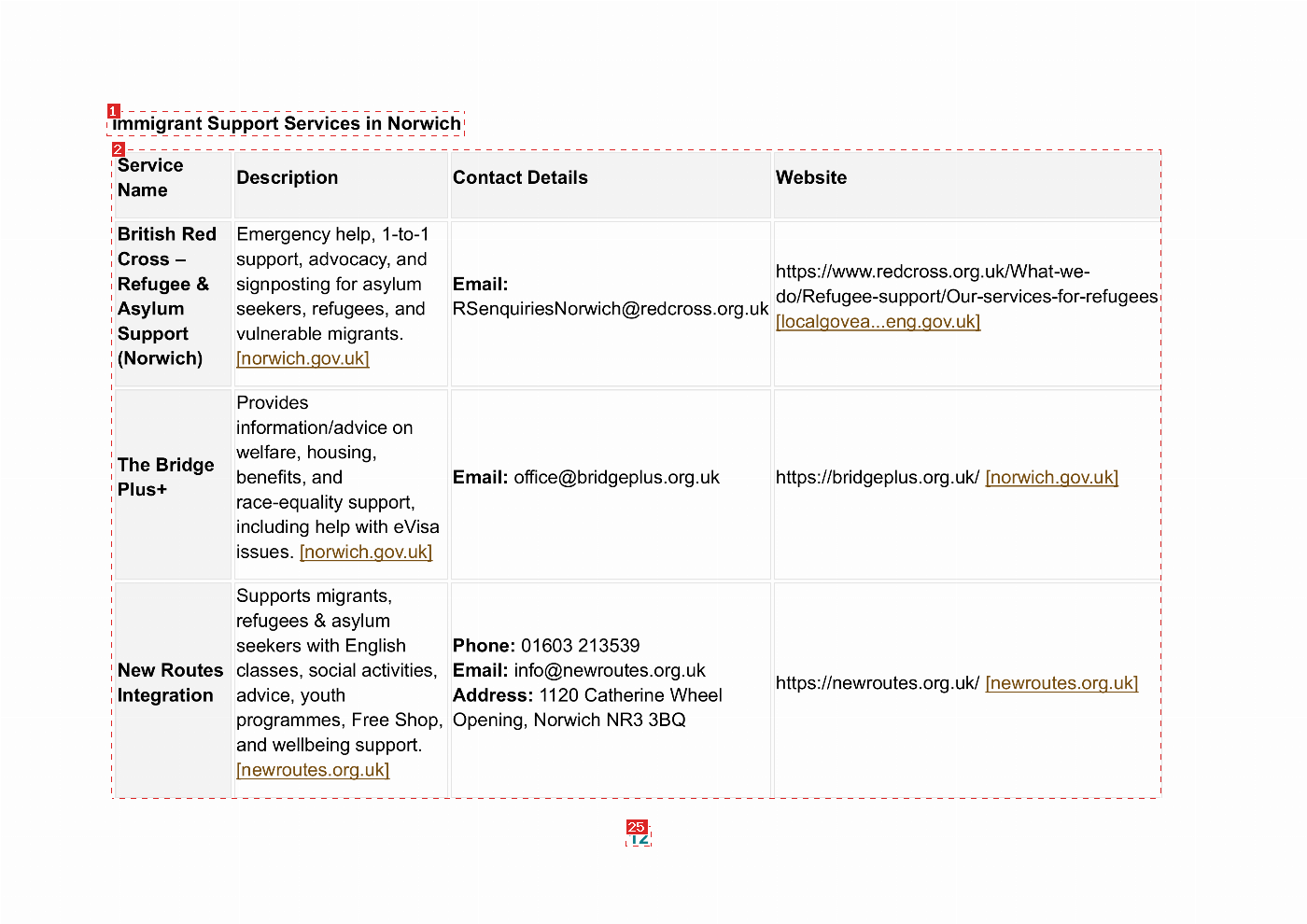Click the info@newroutes.org.uk email address
The width and height of the screenshot is (1307, 924).
pos(610,670)
